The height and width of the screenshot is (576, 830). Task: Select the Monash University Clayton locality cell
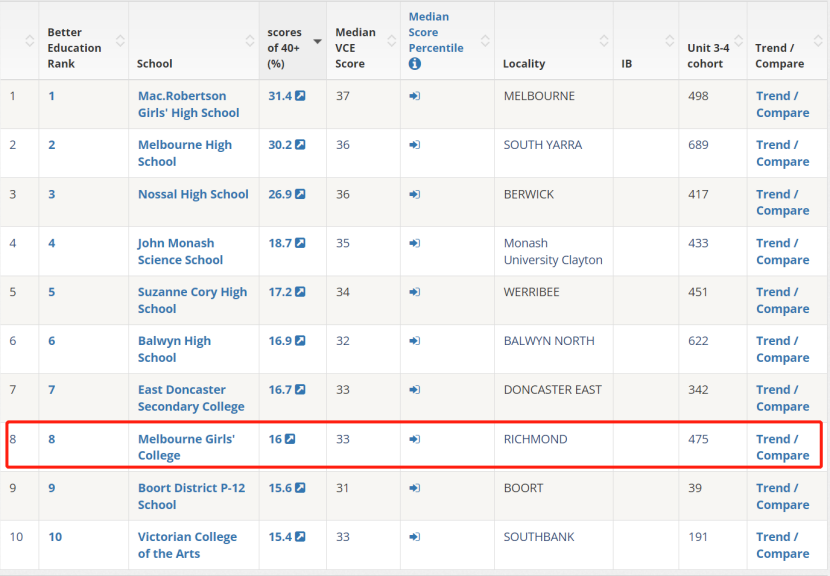click(554, 251)
